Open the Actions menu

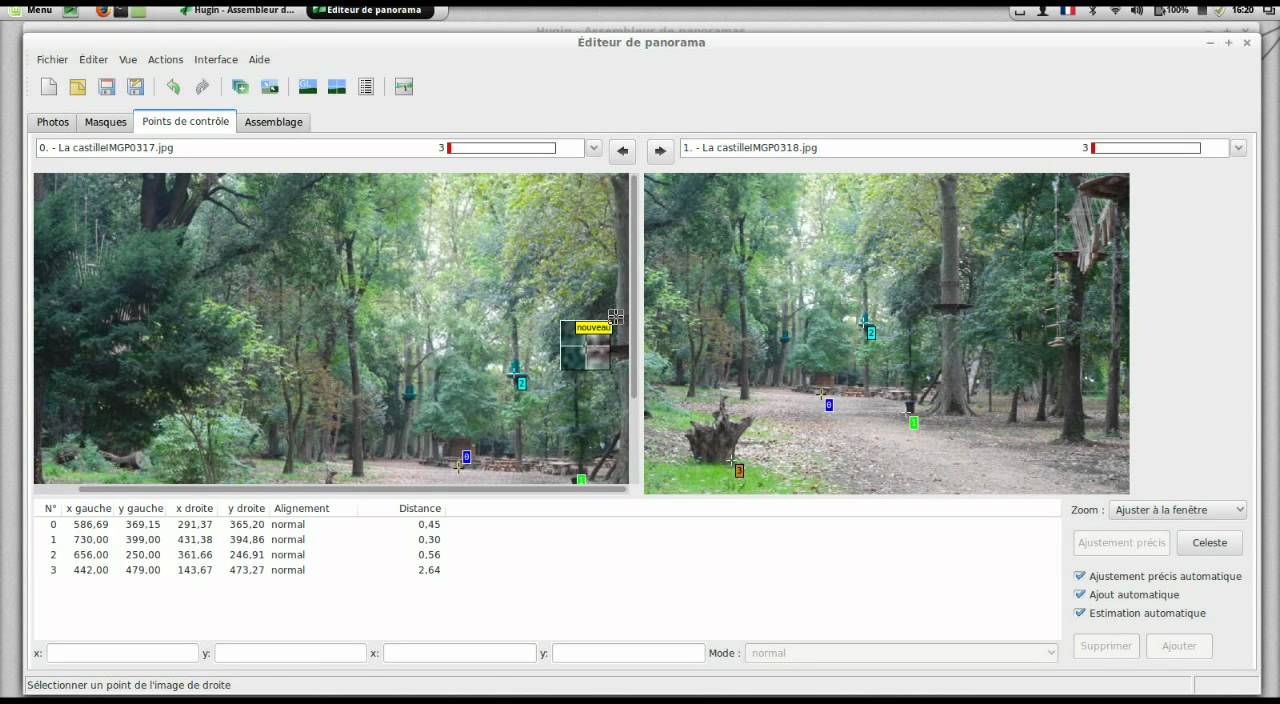point(166,60)
